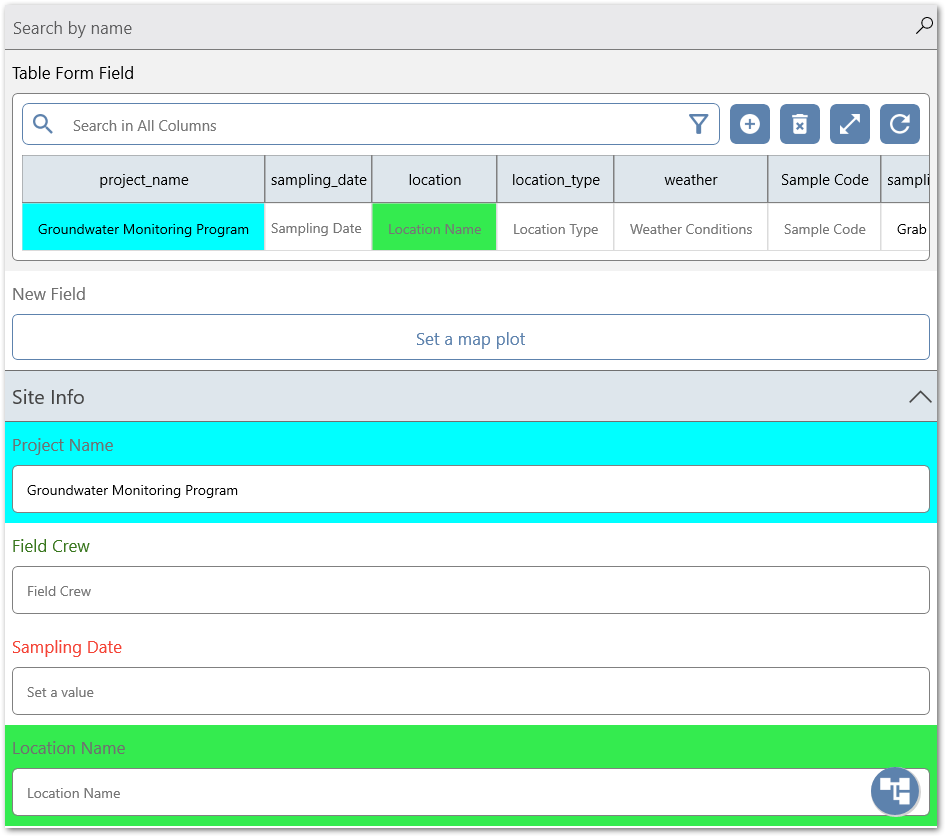Delete table row using trash icon
The height and width of the screenshot is (837, 946).
click(x=800, y=124)
